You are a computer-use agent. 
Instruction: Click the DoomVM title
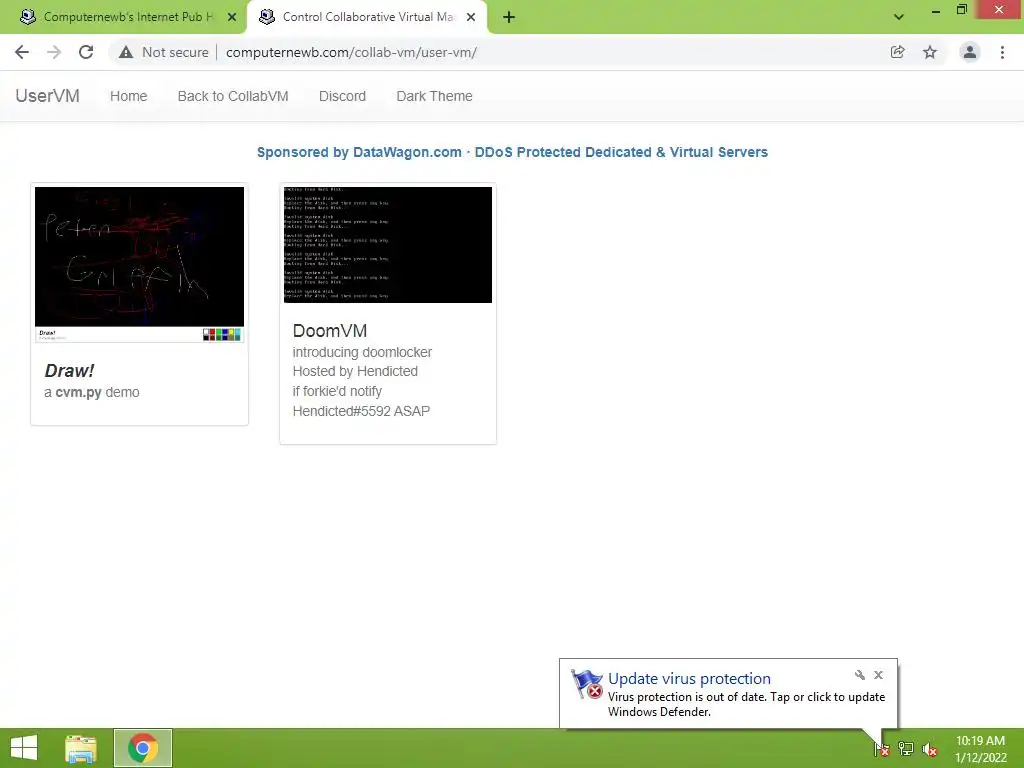(x=330, y=330)
